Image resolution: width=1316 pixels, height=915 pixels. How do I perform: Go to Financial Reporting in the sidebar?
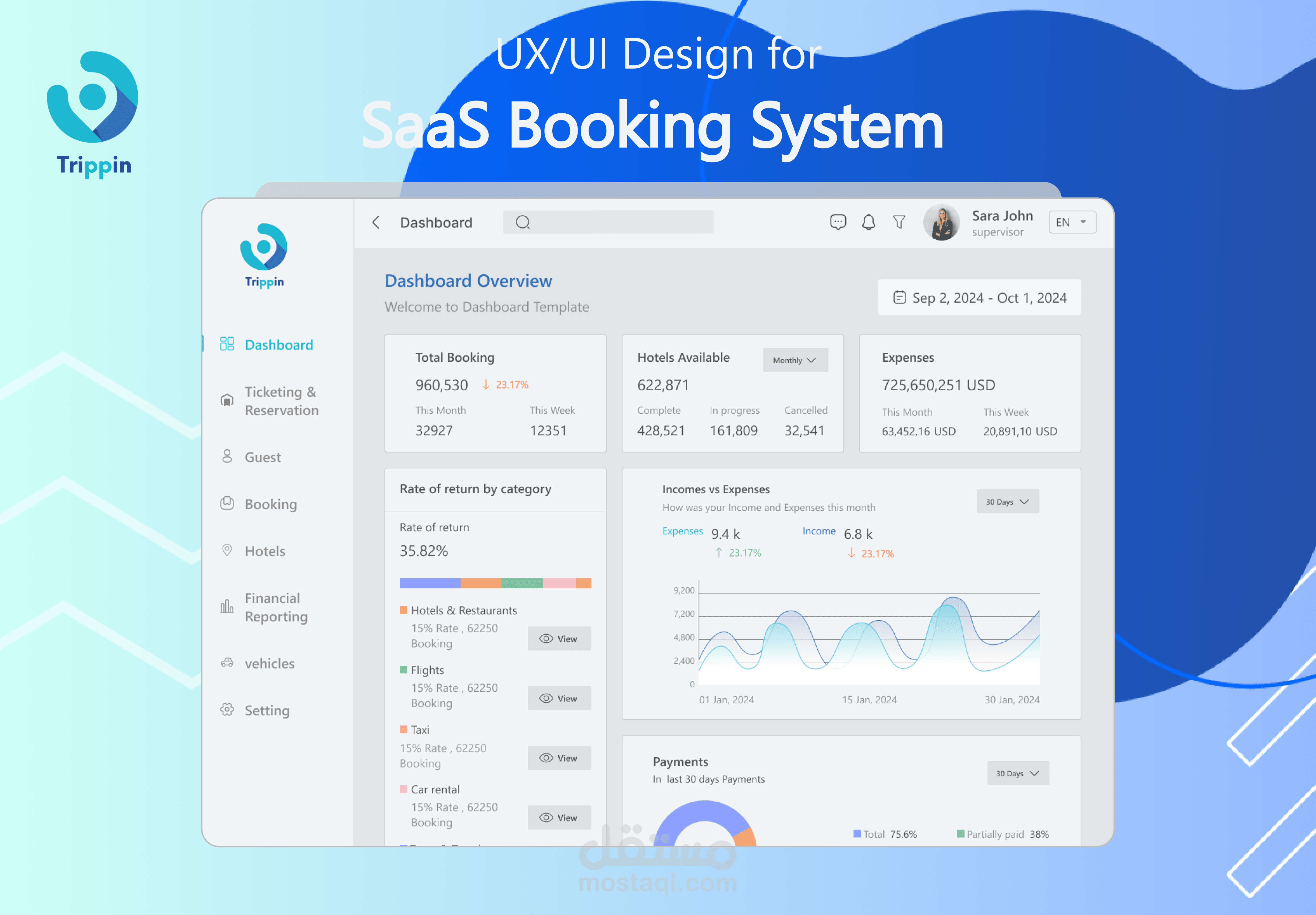[276, 607]
